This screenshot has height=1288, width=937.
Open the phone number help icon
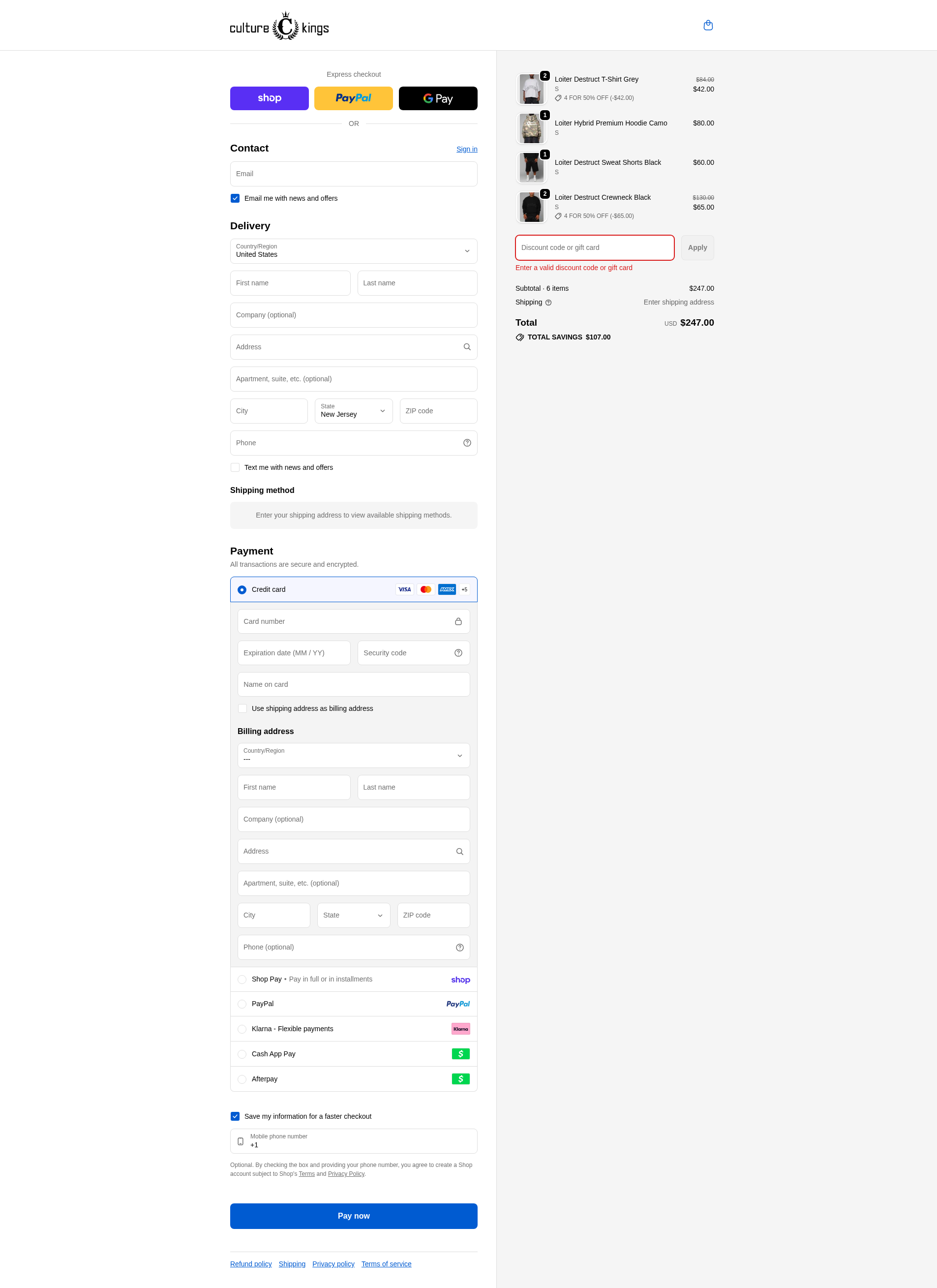(x=467, y=442)
